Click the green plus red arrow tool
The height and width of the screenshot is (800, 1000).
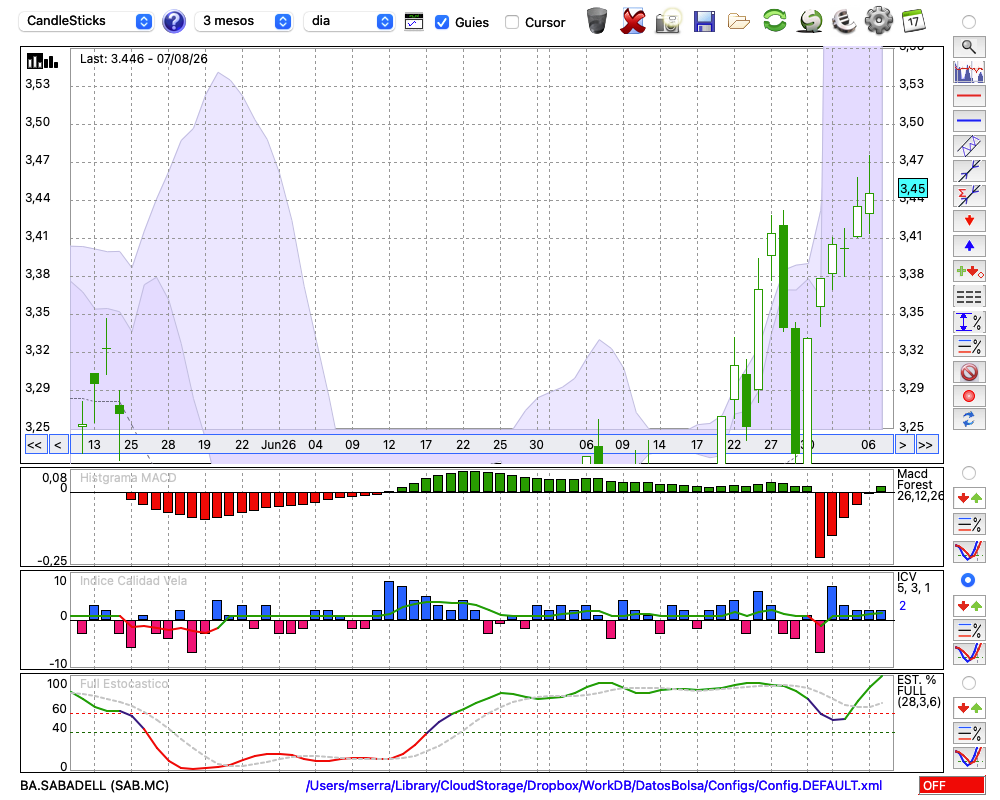(x=969, y=271)
